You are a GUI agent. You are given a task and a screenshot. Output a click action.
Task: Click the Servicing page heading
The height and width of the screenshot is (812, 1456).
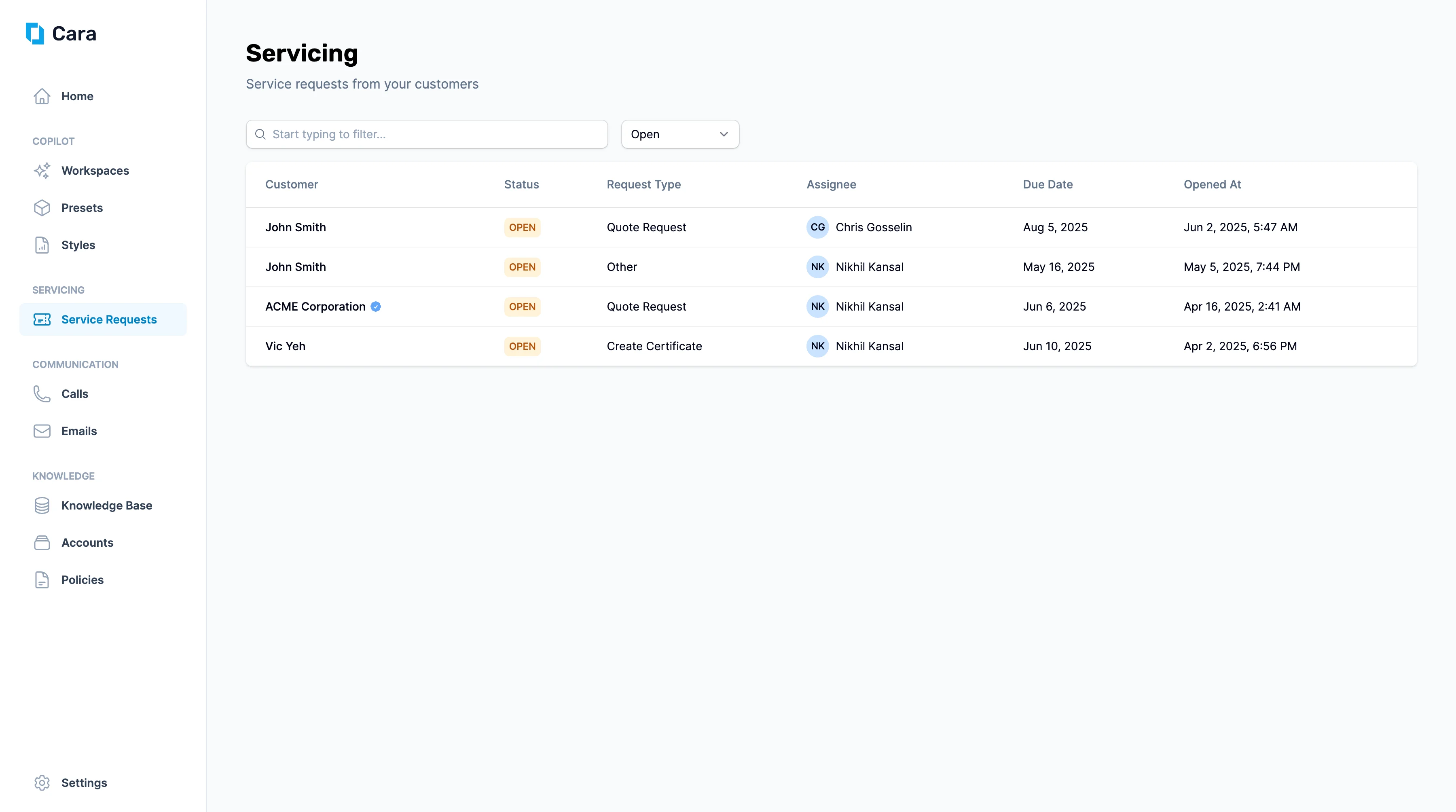pyautogui.click(x=302, y=54)
